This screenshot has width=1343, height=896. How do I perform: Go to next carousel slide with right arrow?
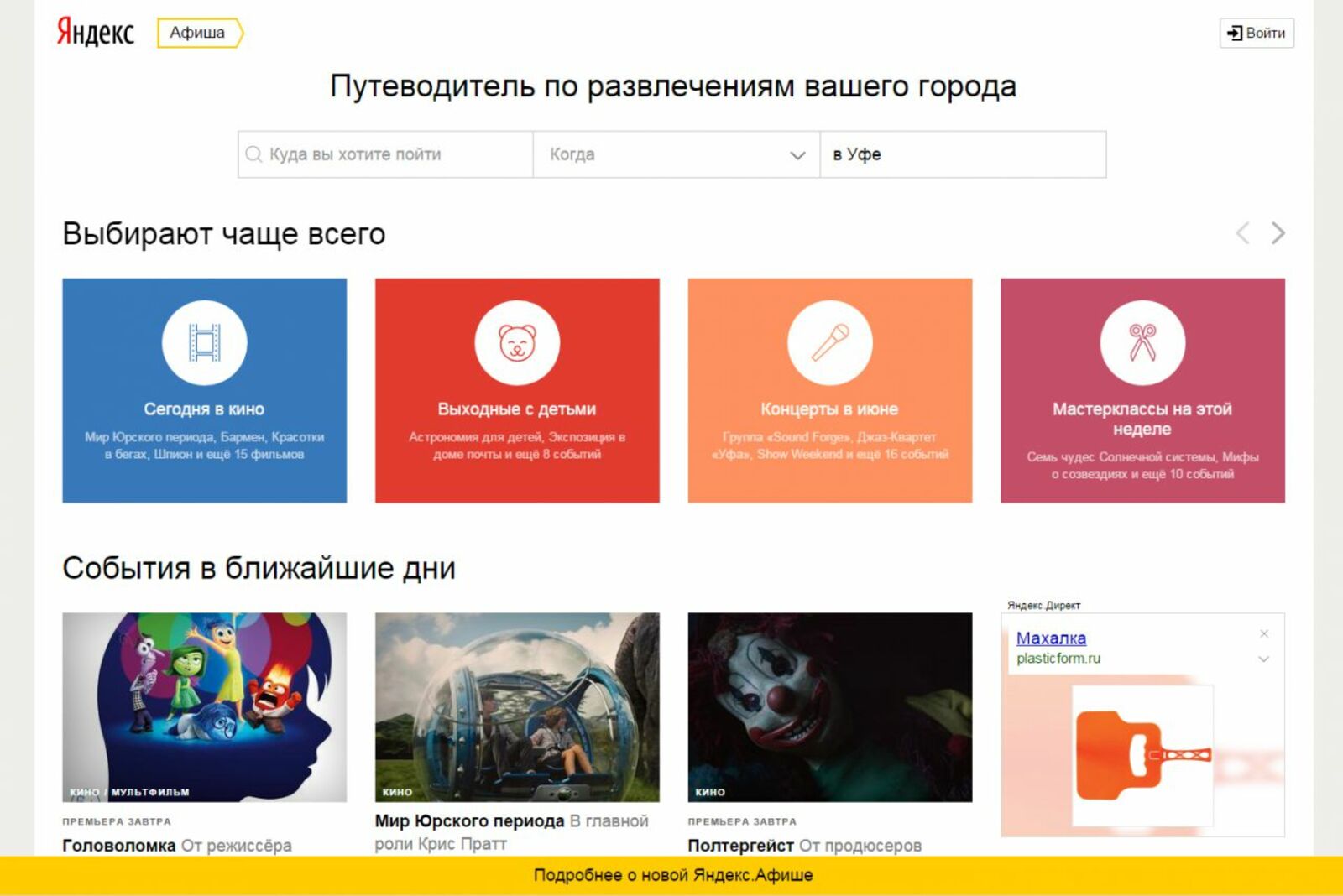point(1278,232)
